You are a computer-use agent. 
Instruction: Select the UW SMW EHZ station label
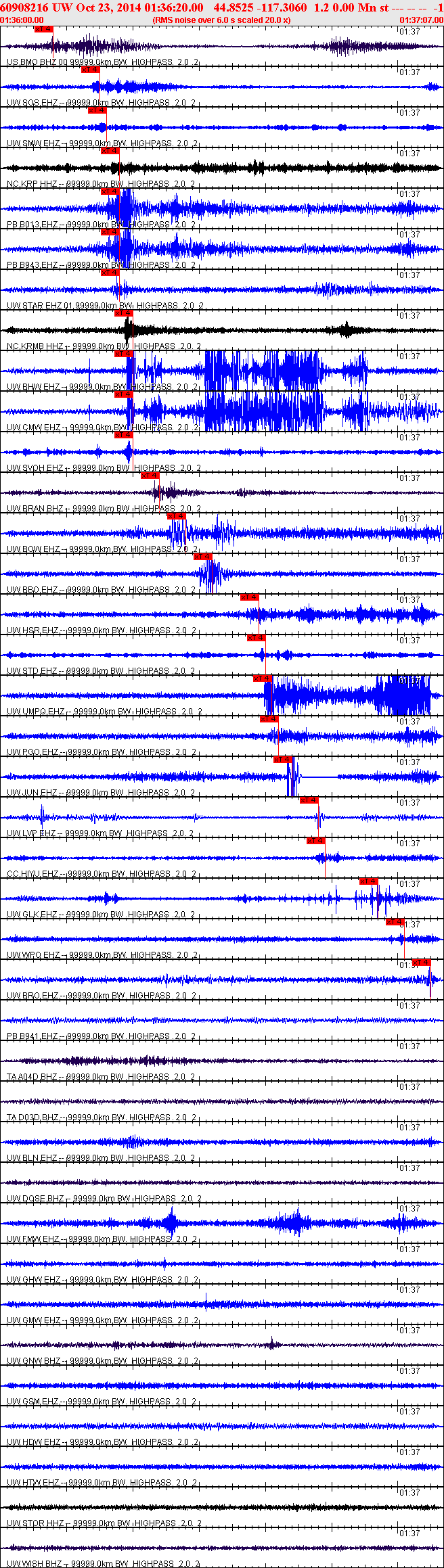pyautogui.click(x=103, y=143)
